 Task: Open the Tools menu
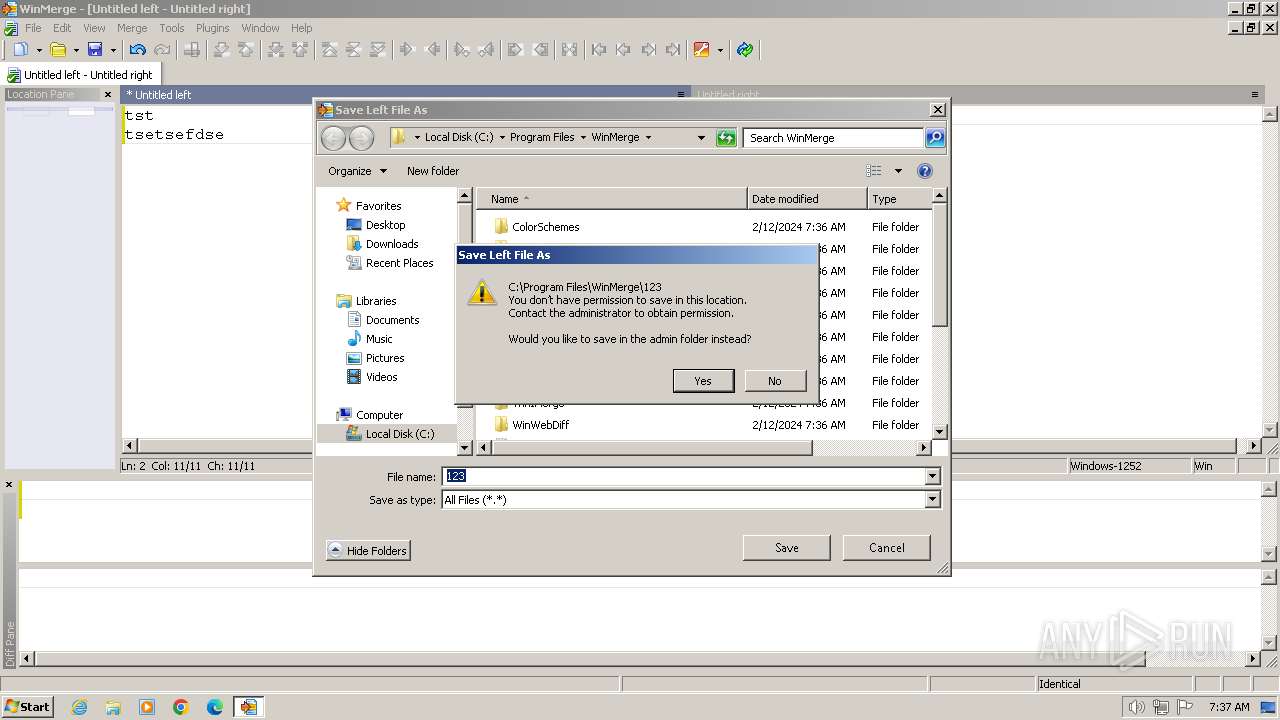point(172,28)
